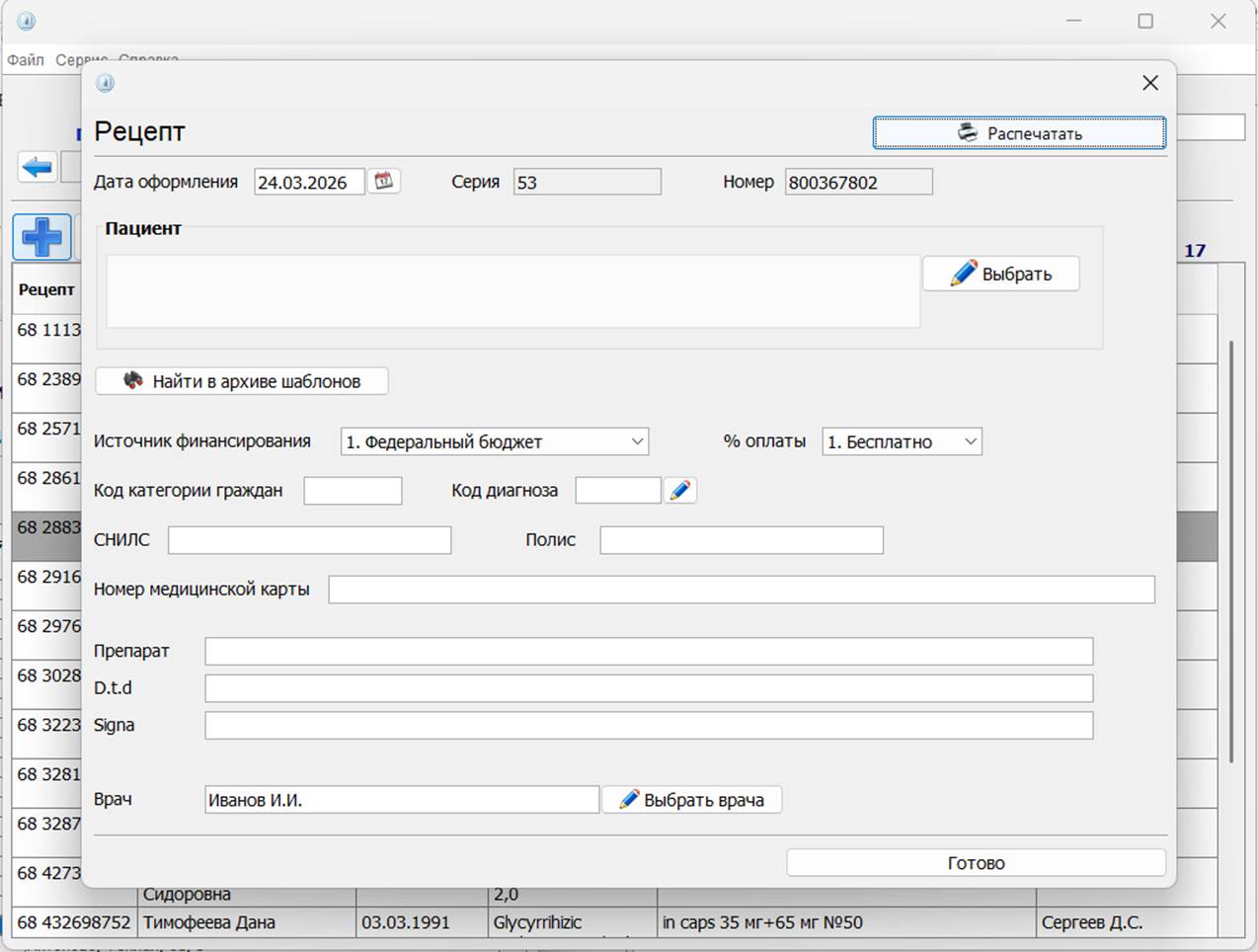Viewport: 1258px width, 952px height.
Task: Open the Файл menu
Action: pos(26,60)
